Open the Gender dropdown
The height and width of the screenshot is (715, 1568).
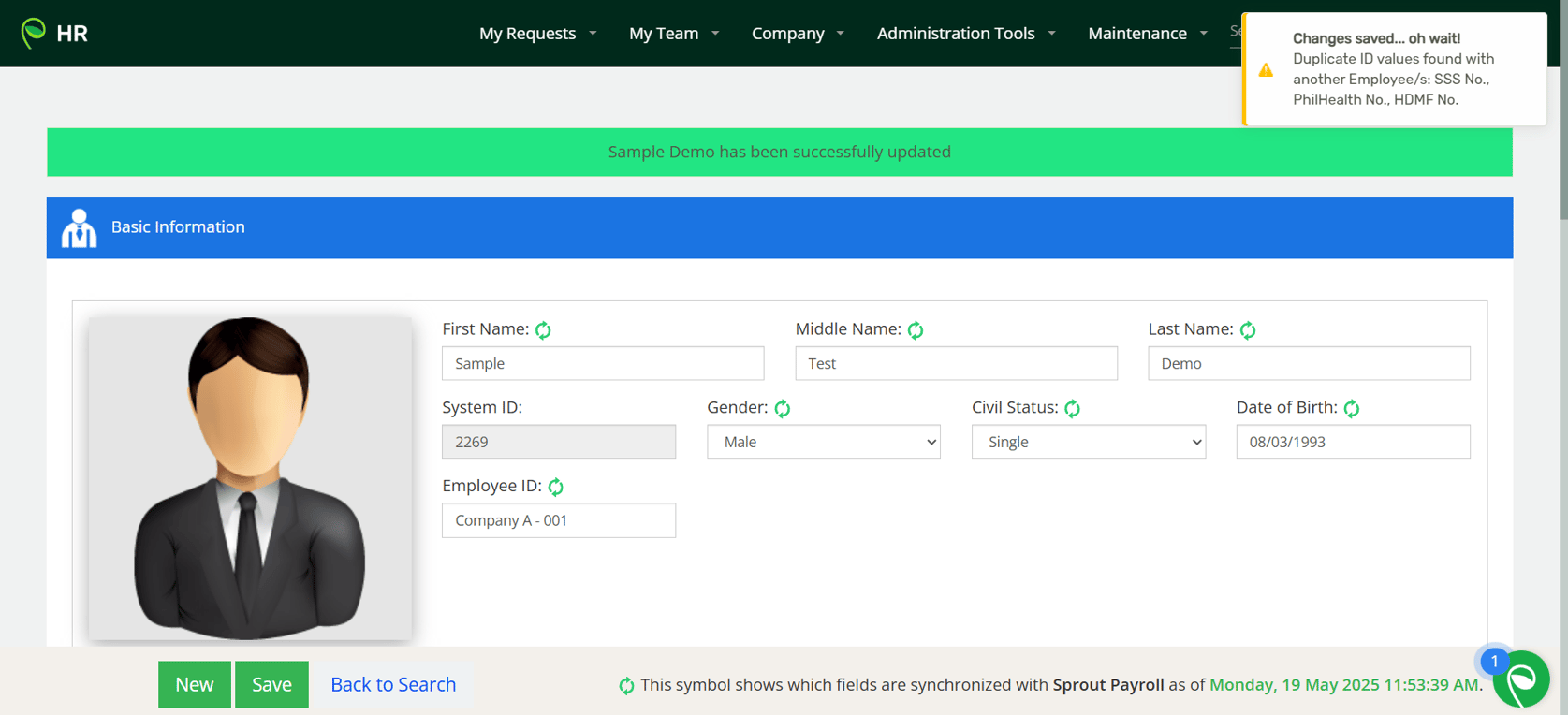[x=824, y=442]
